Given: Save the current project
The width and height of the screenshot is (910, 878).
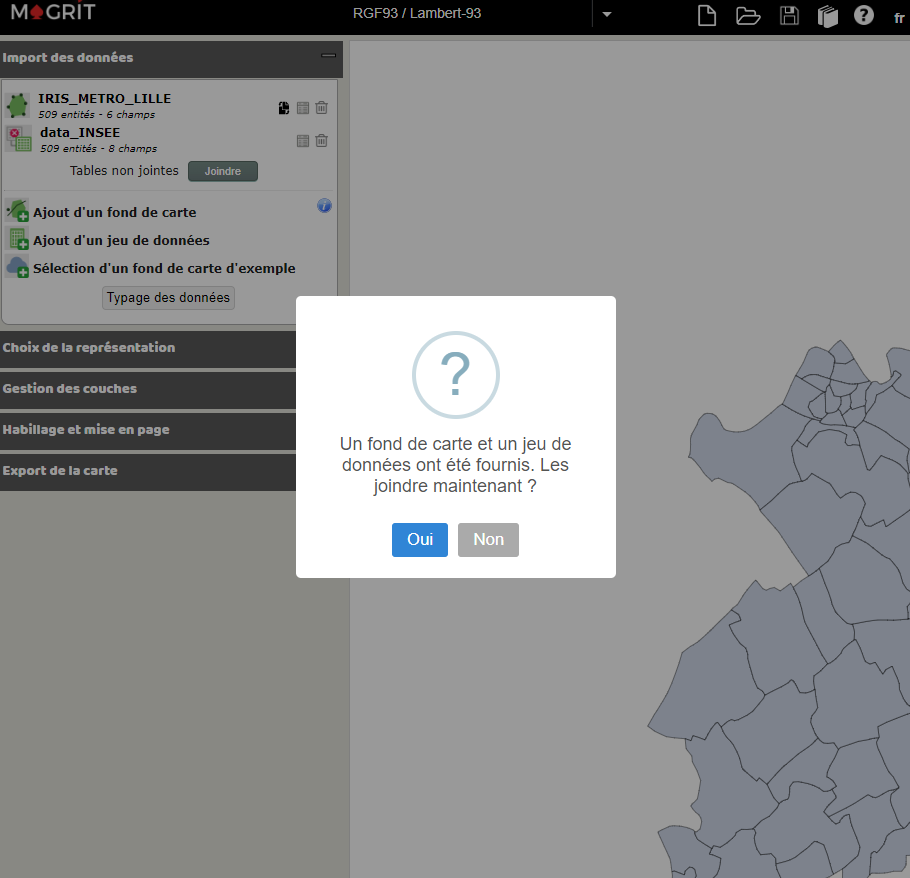Looking at the screenshot, I should click(x=789, y=16).
